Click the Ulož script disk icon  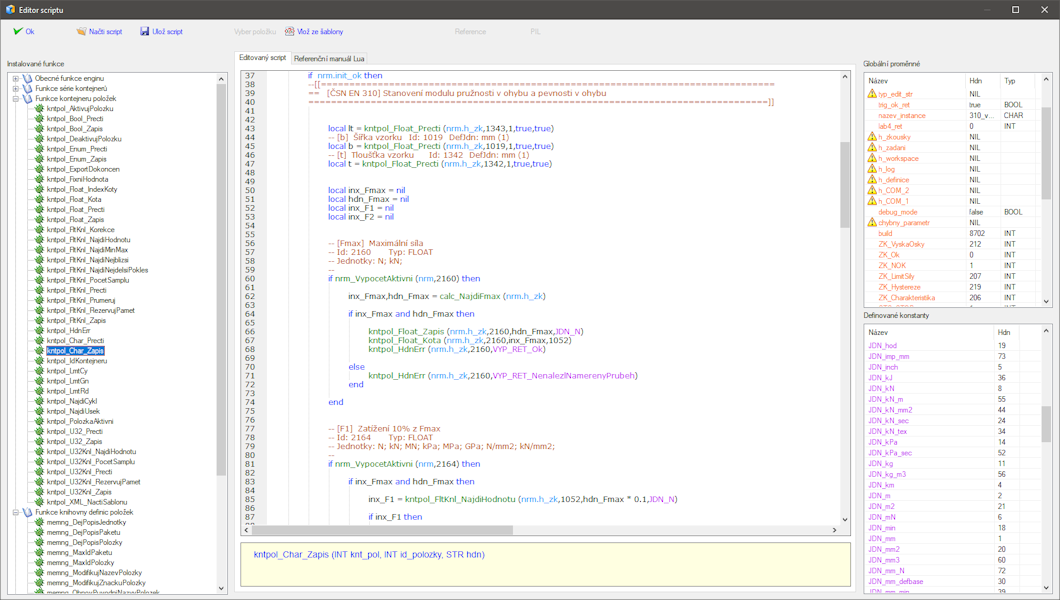point(145,31)
